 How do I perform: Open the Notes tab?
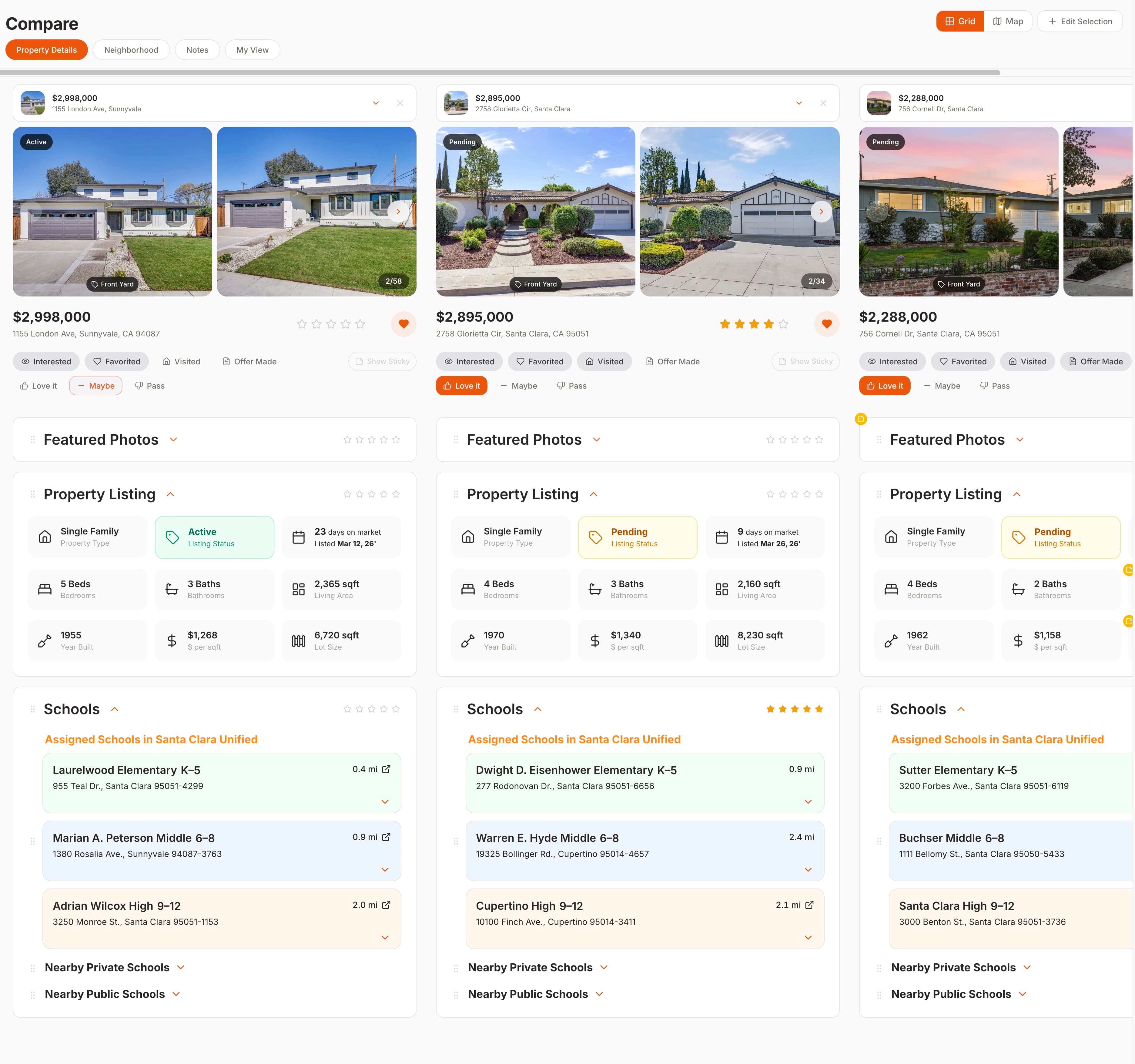197,50
